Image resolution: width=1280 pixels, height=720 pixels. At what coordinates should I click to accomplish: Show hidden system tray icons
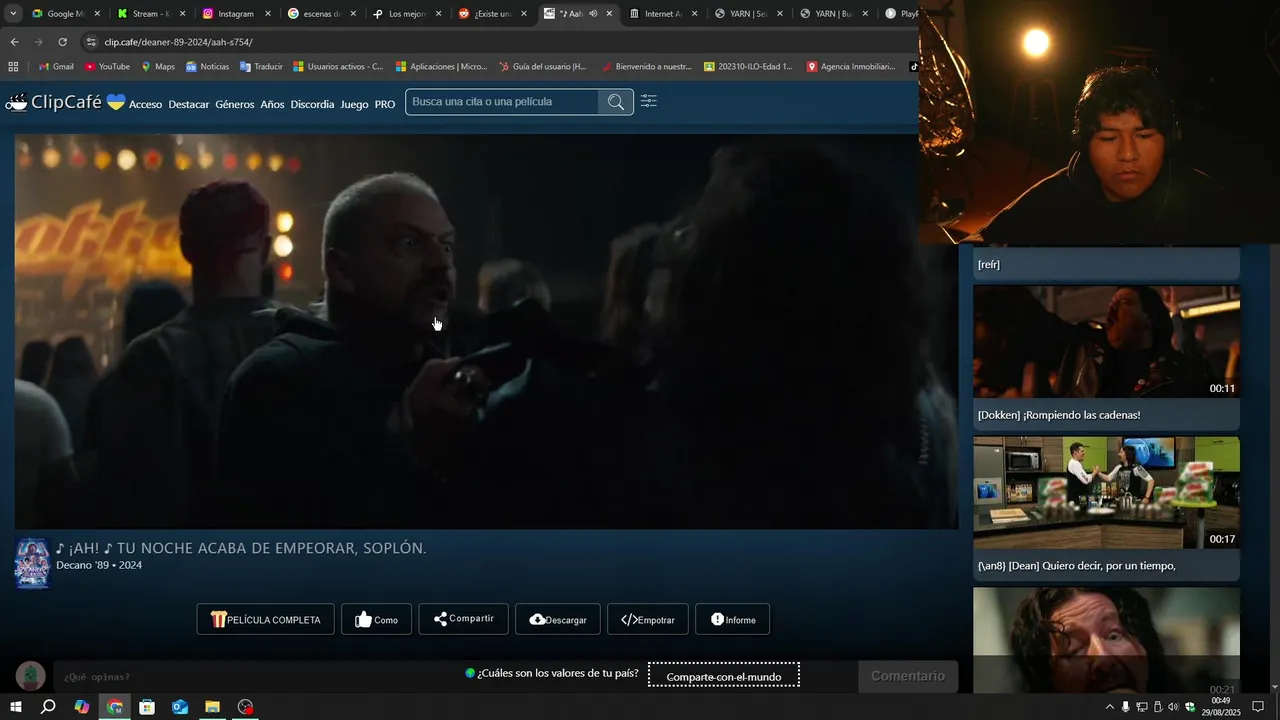tap(1109, 707)
